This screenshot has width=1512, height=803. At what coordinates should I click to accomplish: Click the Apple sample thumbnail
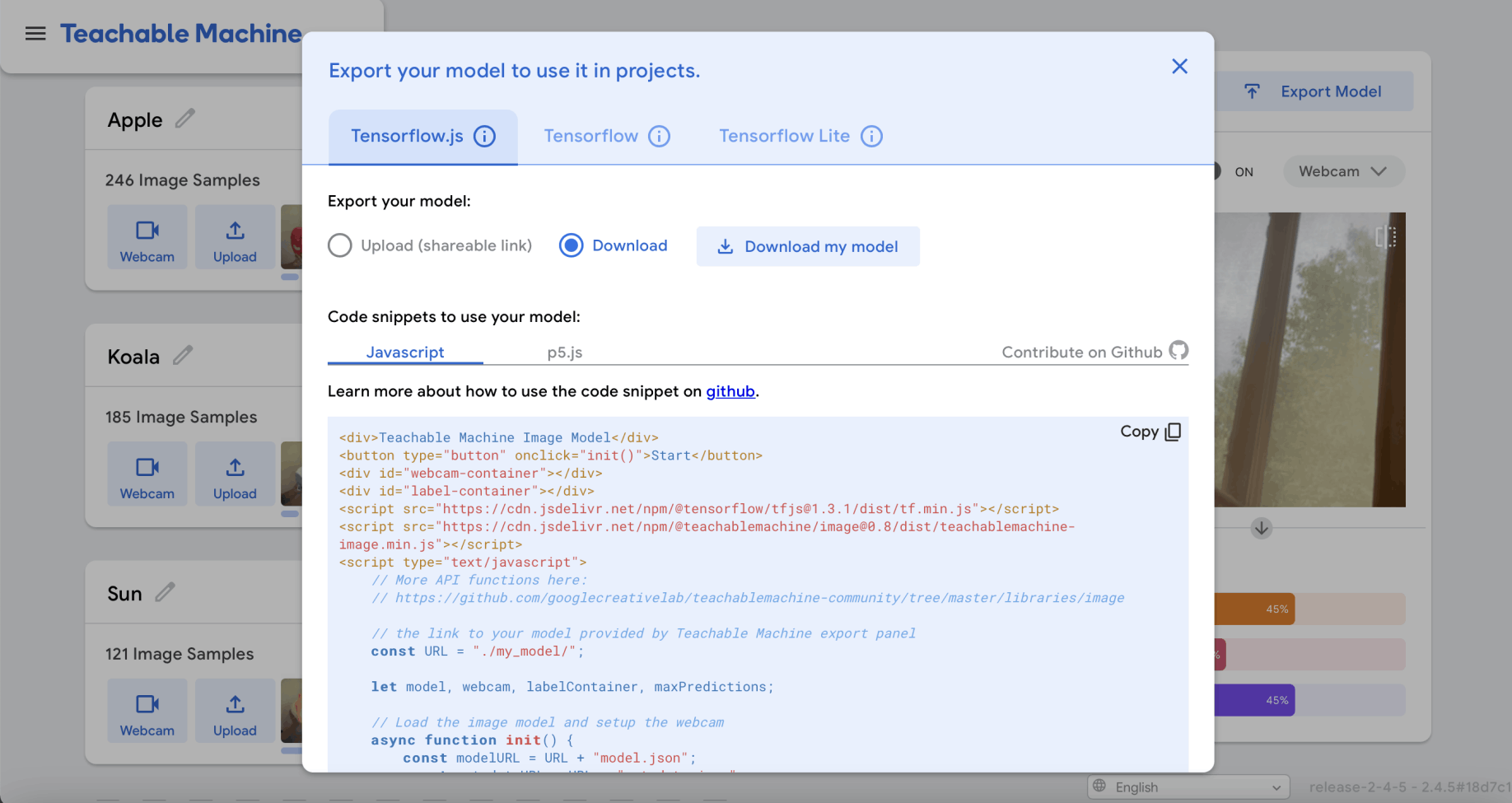point(292,237)
